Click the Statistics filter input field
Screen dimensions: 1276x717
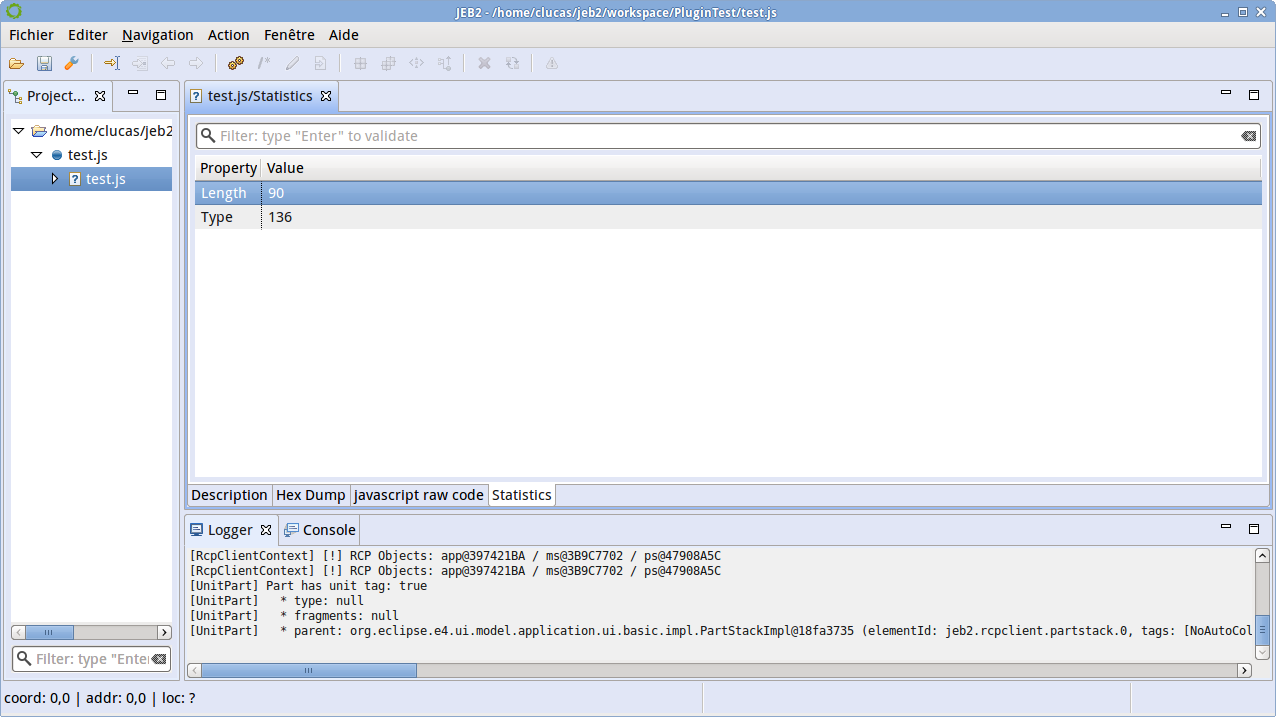pyautogui.click(x=728, y=136)
